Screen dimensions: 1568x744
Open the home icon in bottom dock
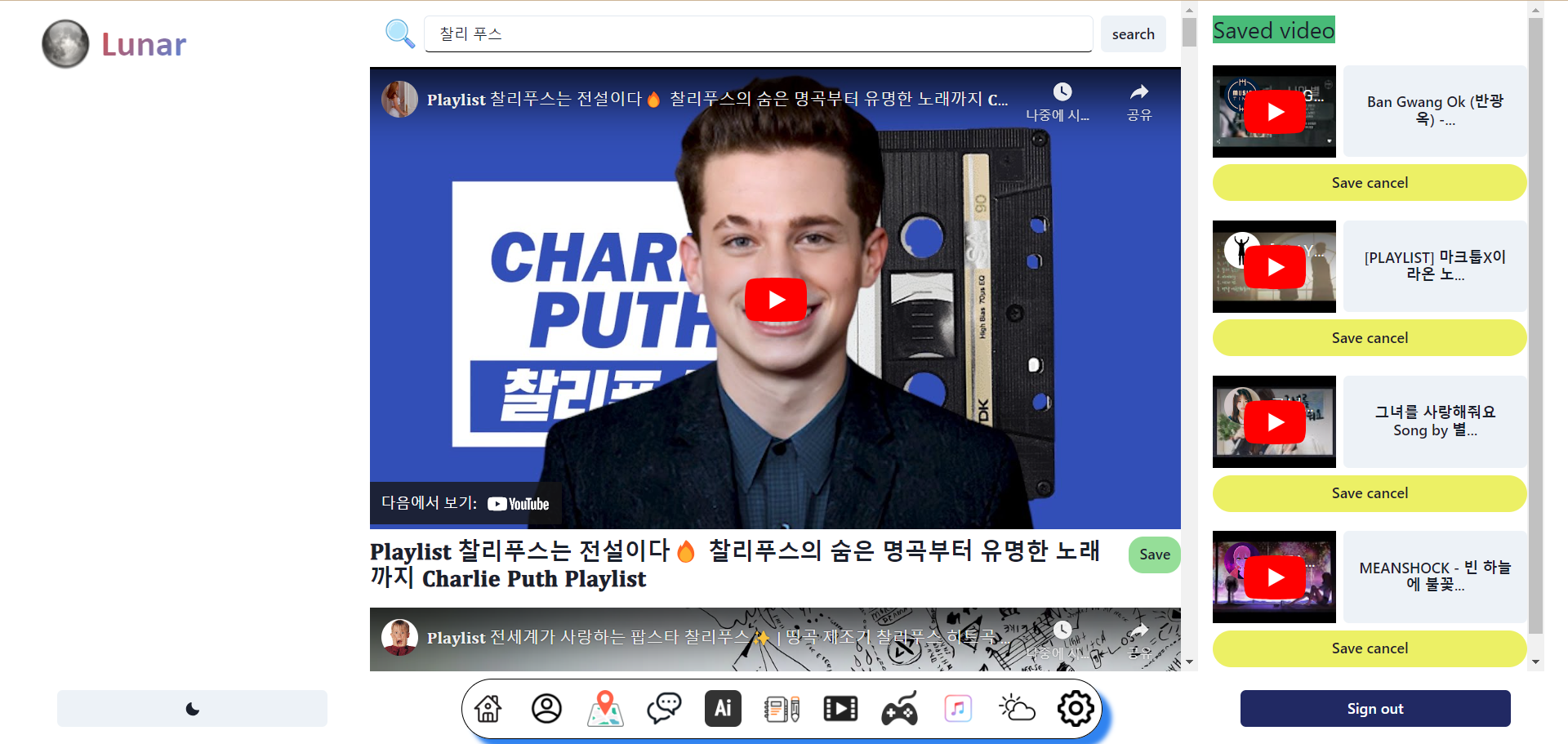[x=488, y=708]
